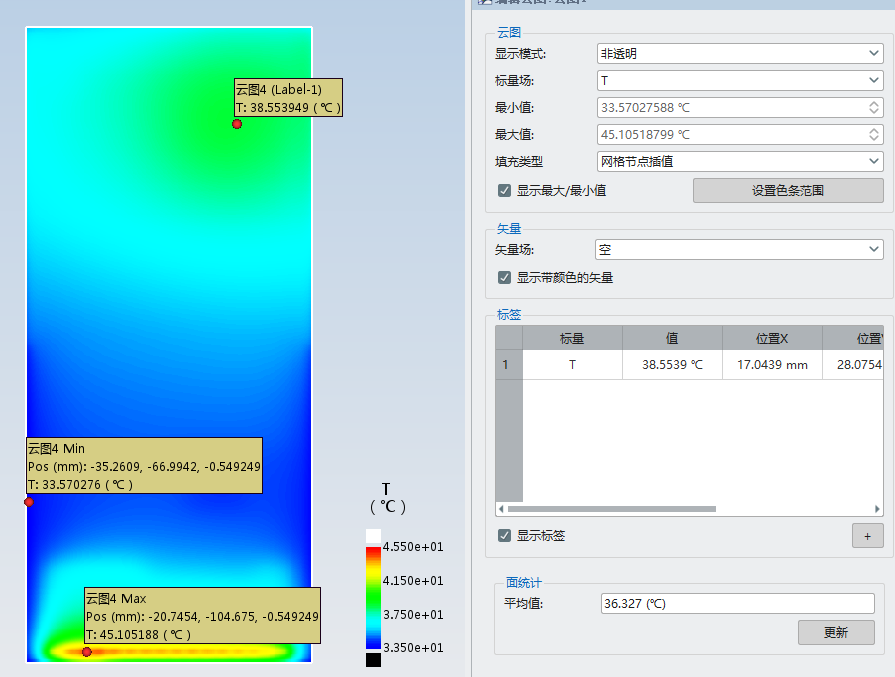Click the T cell in row 1
Image resolution: width=895 pixels, height=677 pixels.
point(572,364)
